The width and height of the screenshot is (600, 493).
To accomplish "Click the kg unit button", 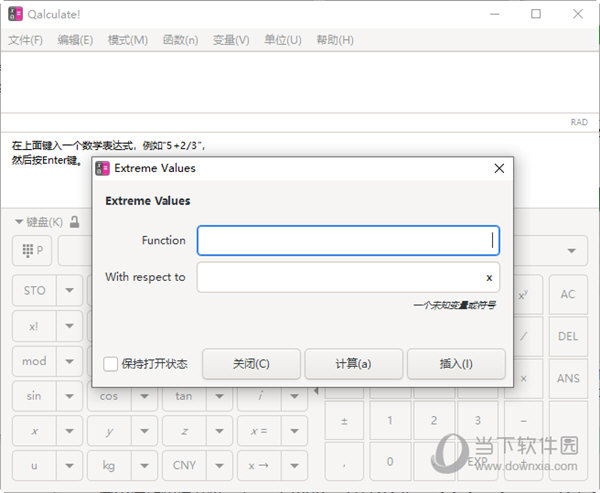I will (109, 466).
